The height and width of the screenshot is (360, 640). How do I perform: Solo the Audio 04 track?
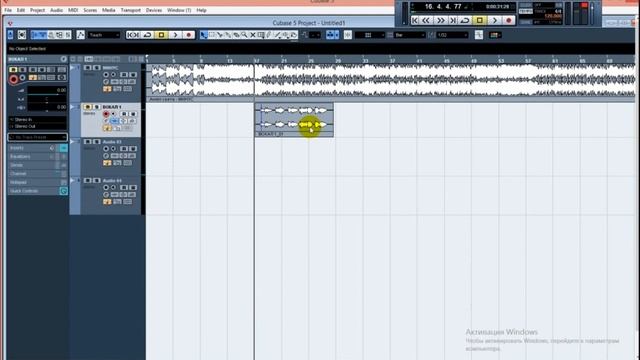(x=96, y=180)
